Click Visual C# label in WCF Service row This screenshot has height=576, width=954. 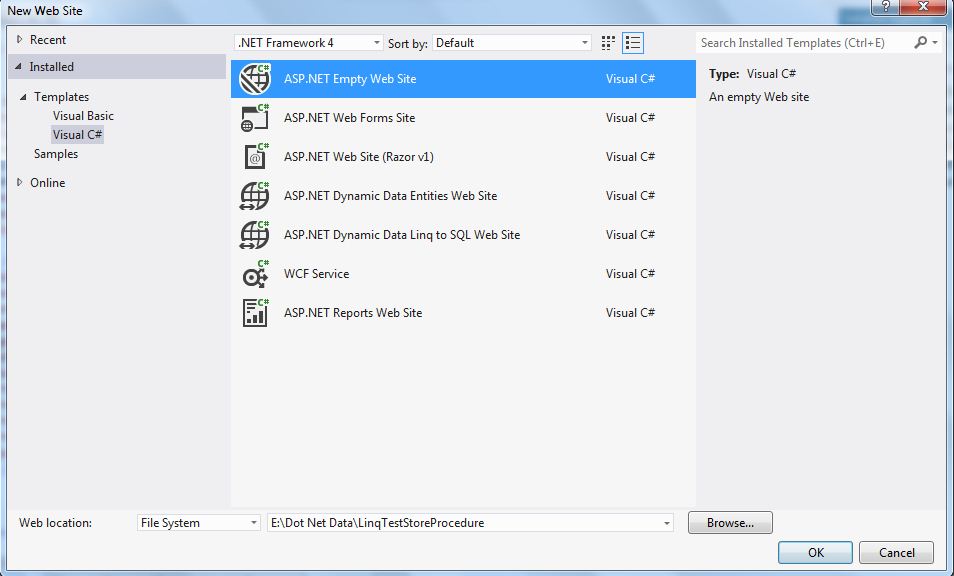[630, 274]
